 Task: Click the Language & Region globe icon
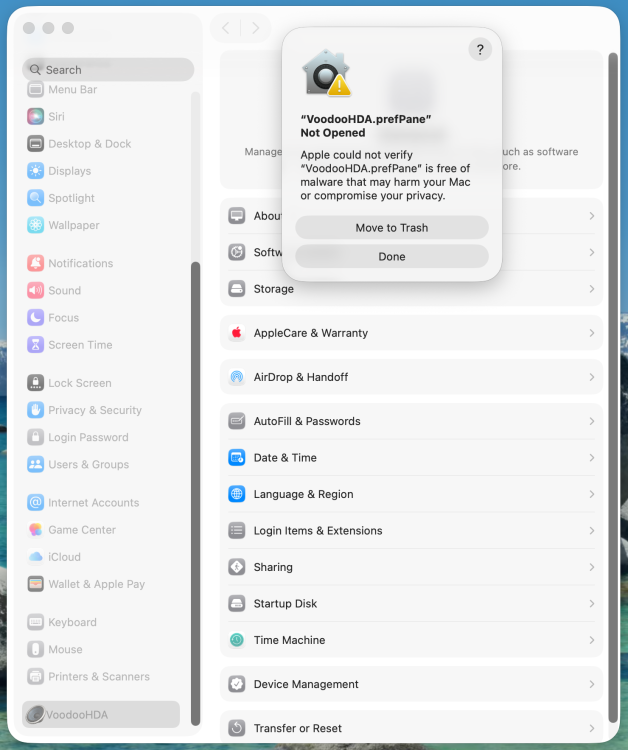click(236, 494)
